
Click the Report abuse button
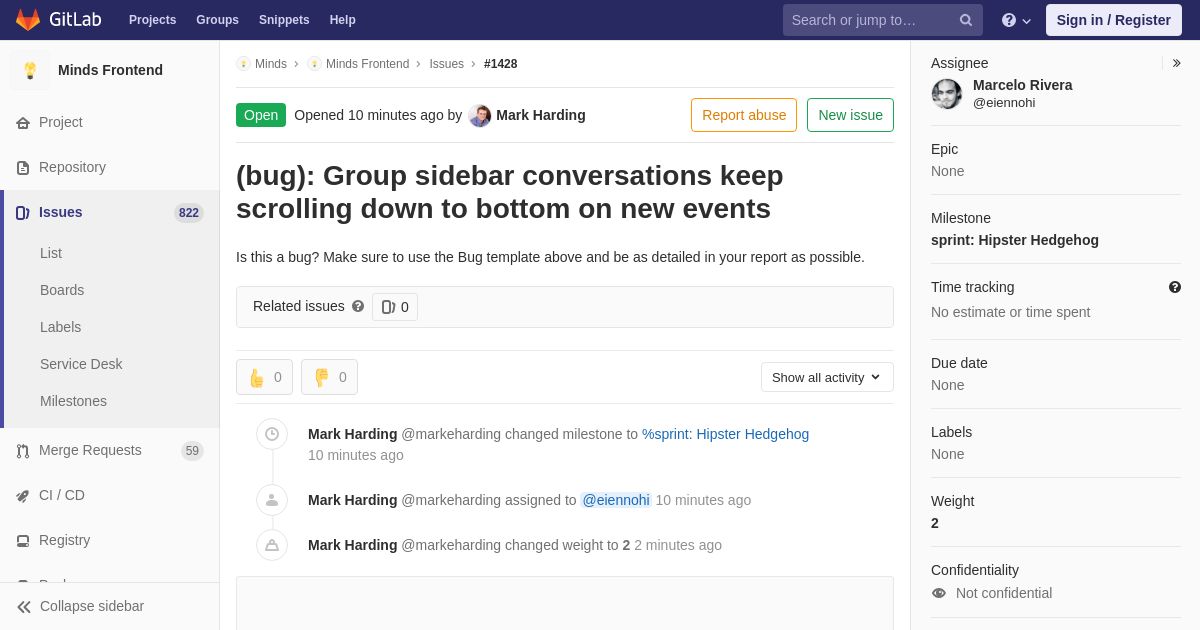[744, 115]
